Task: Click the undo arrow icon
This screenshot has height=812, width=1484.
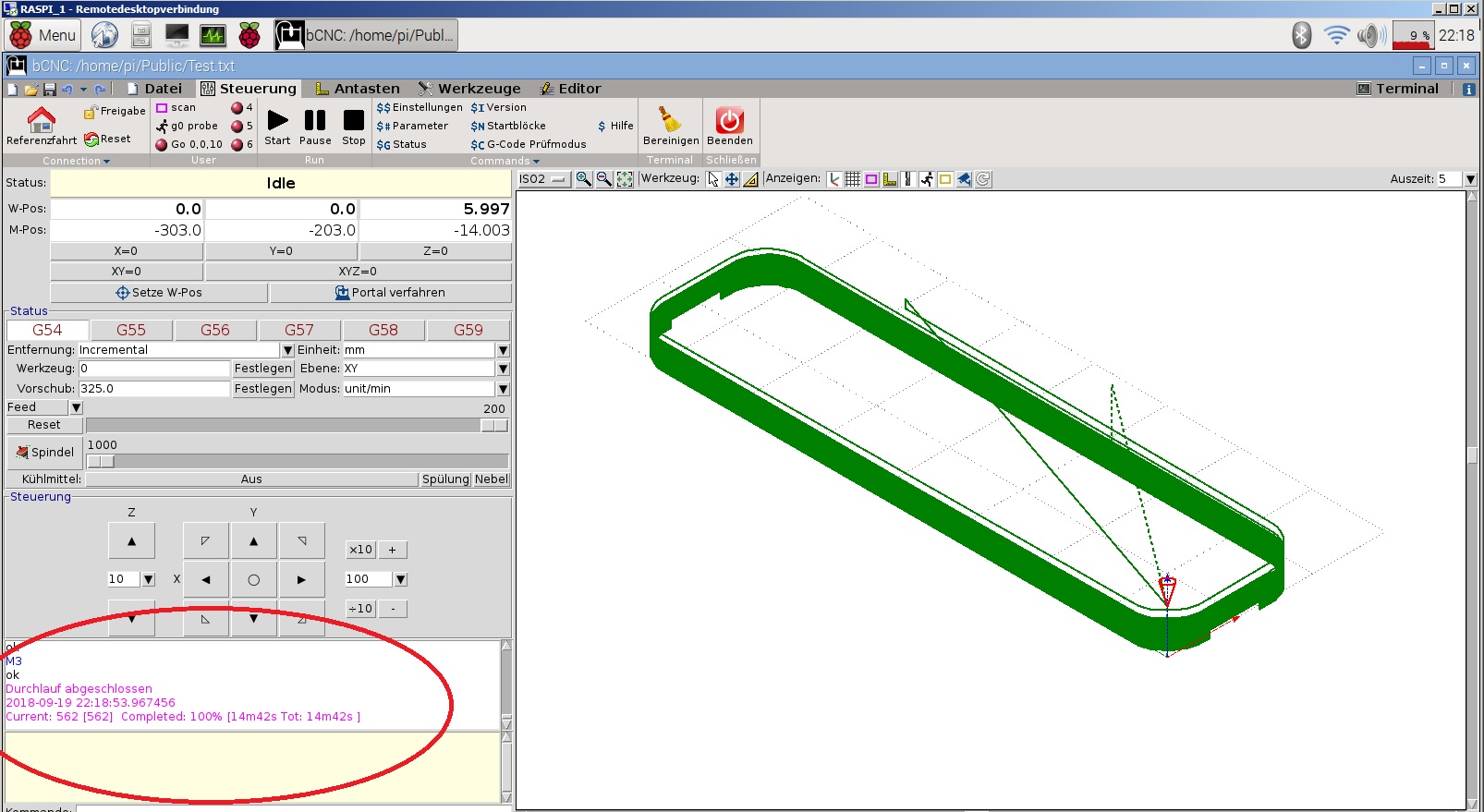Action: (x=67, y=90)
